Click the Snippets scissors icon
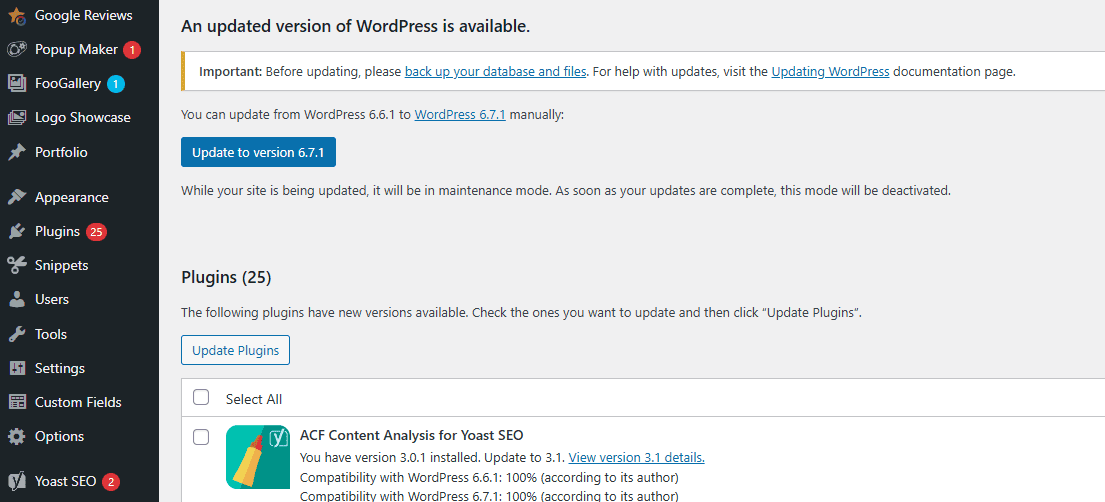The height and width of the screenshot is (502, 1105). (x=17, y=266)
